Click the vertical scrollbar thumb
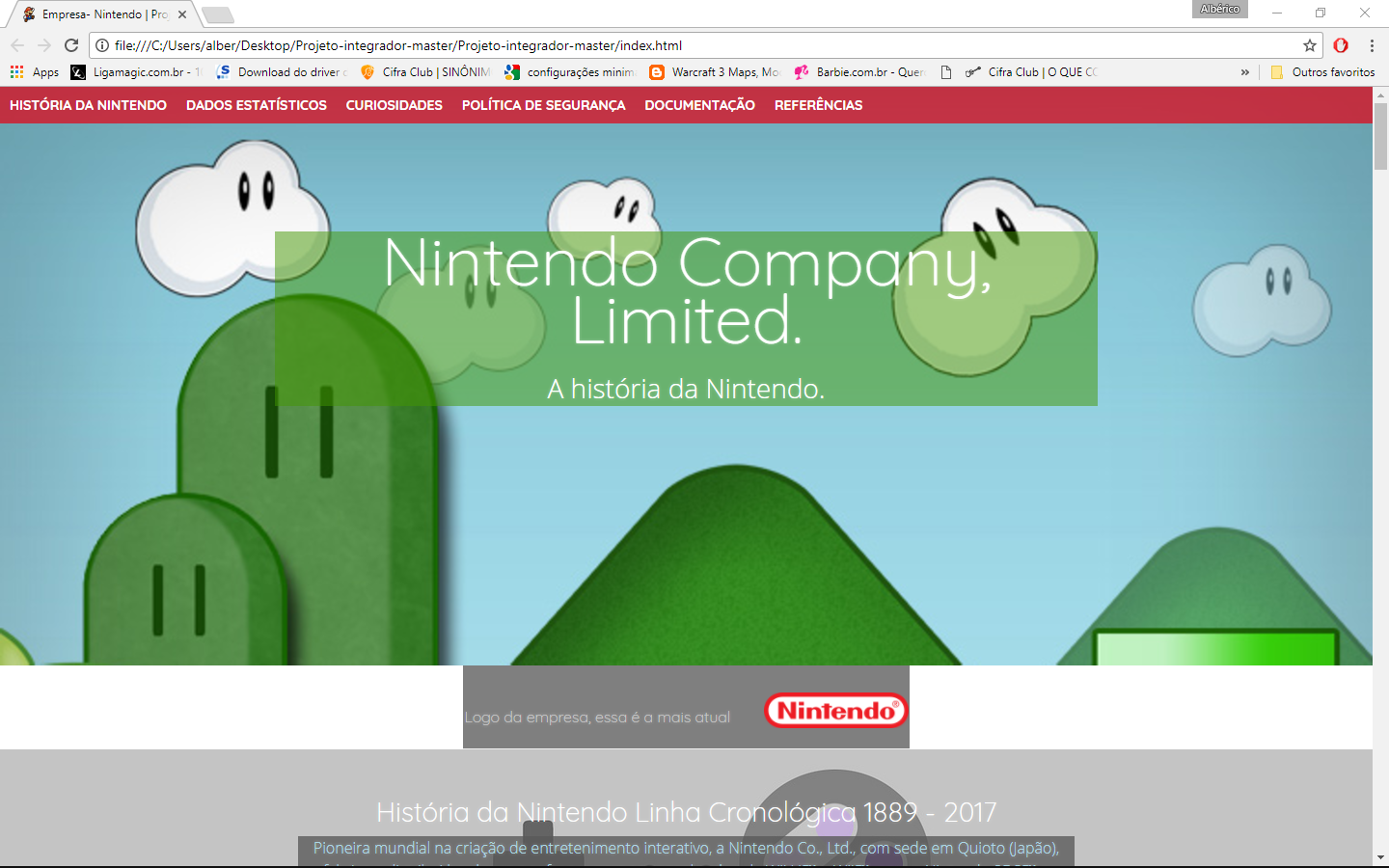The height and width of the screenshot is (868, 1389). coord(1380,137)
